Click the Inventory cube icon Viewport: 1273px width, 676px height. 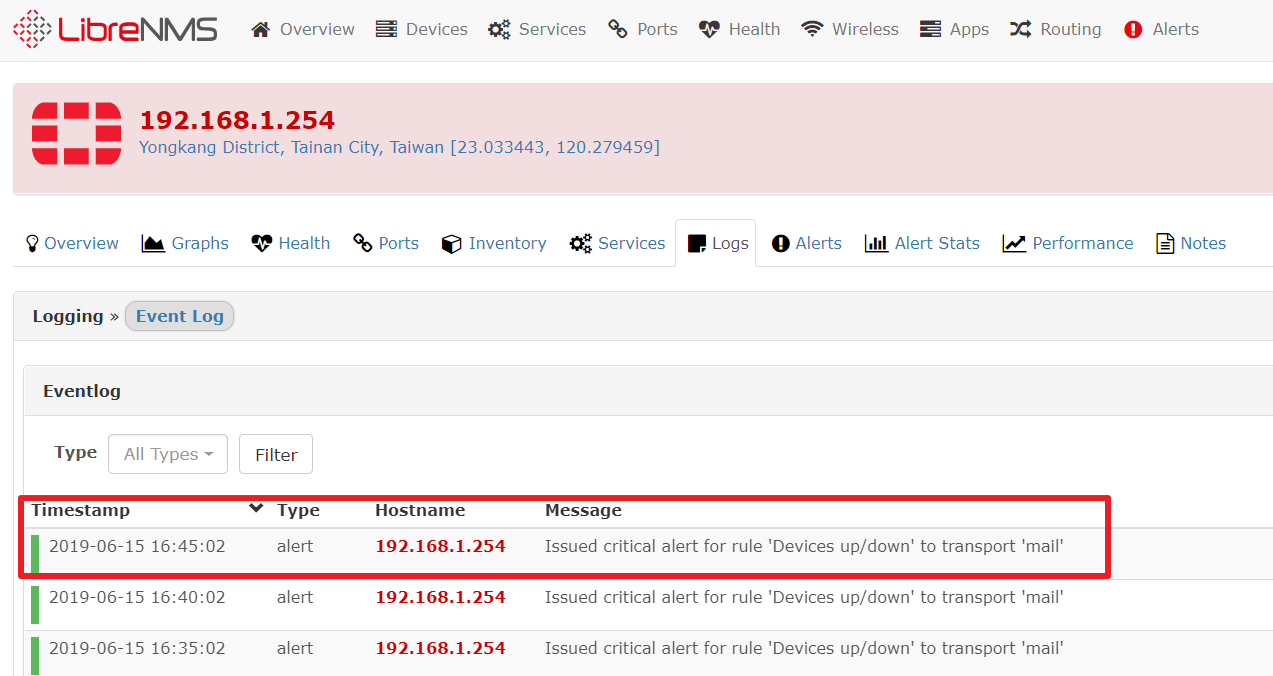point(451,243)
